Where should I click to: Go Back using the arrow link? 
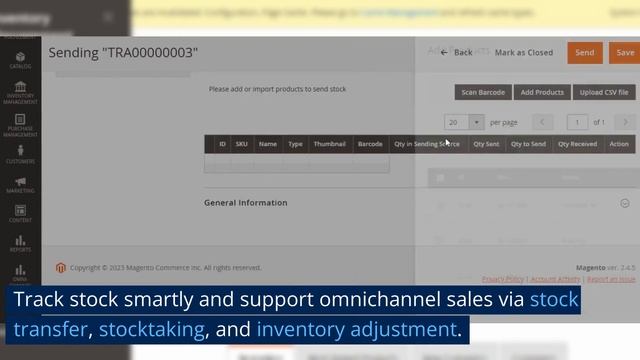tap(457, 52)
